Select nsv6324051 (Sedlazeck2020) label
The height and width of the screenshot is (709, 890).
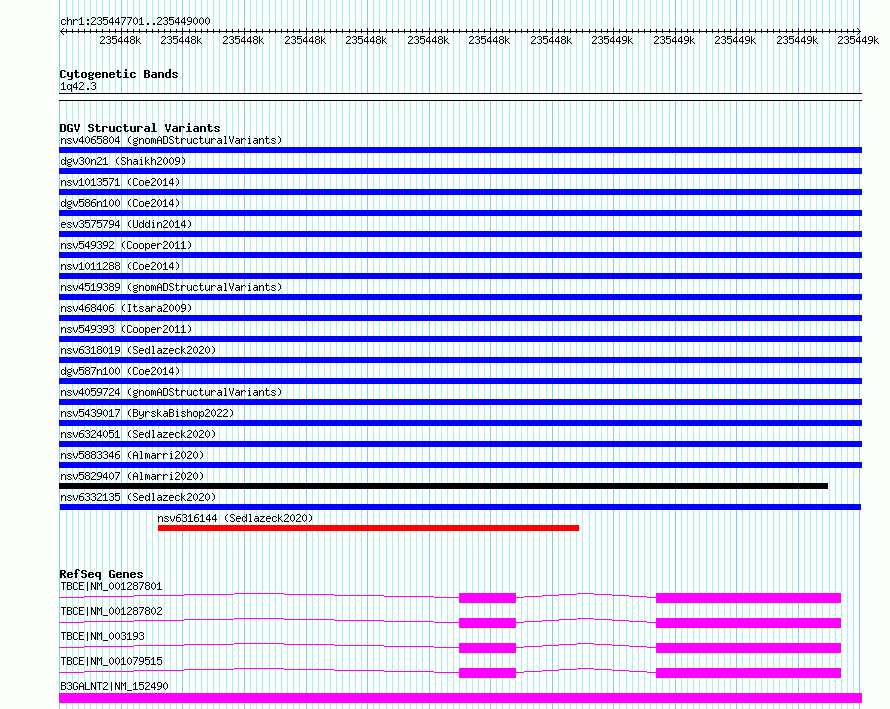[x=138, y=434]
